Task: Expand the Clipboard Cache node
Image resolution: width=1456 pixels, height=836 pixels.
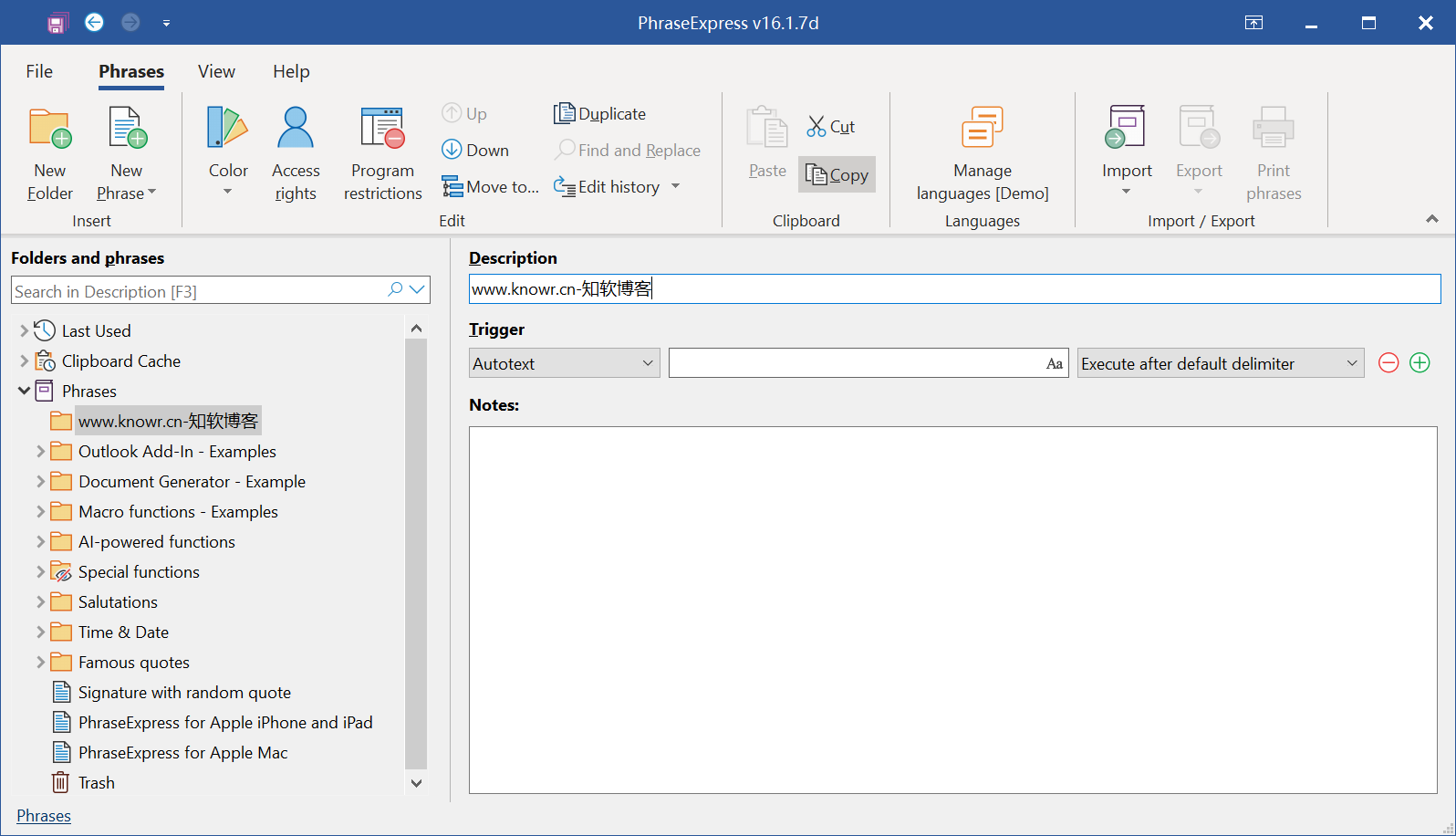Action: tap(24, 361)
